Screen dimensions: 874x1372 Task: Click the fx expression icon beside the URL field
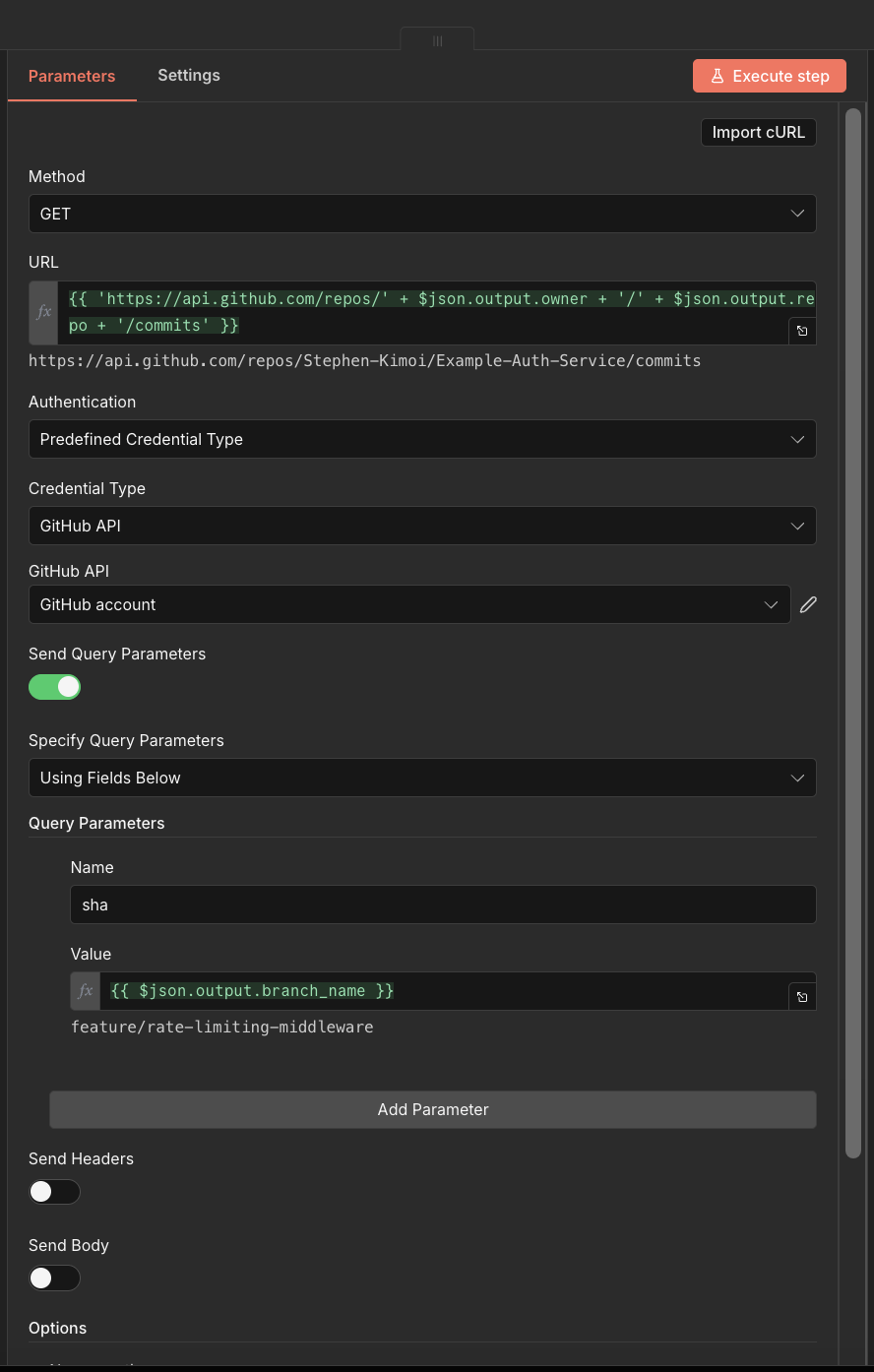tap(41, 311)
